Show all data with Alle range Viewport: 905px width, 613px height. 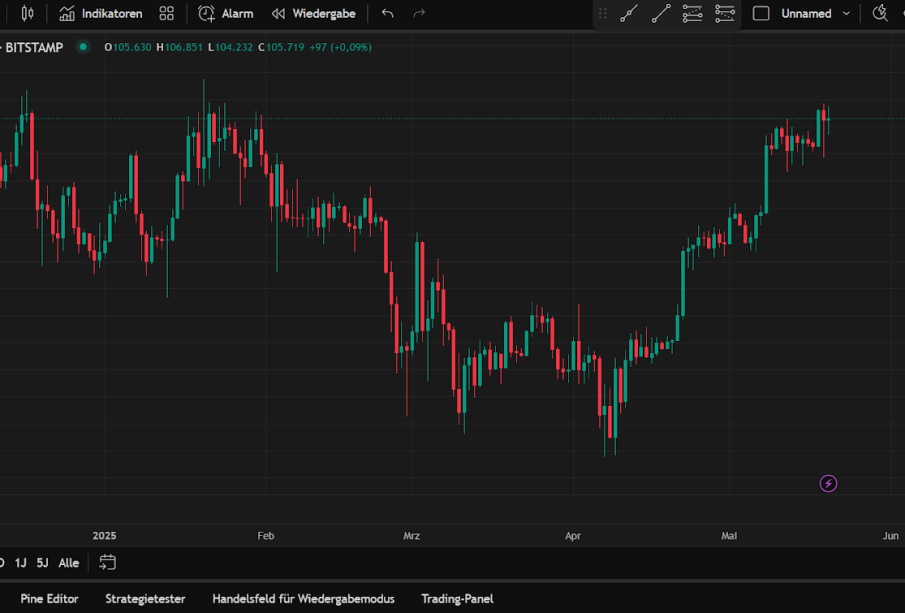click(68, 563)
